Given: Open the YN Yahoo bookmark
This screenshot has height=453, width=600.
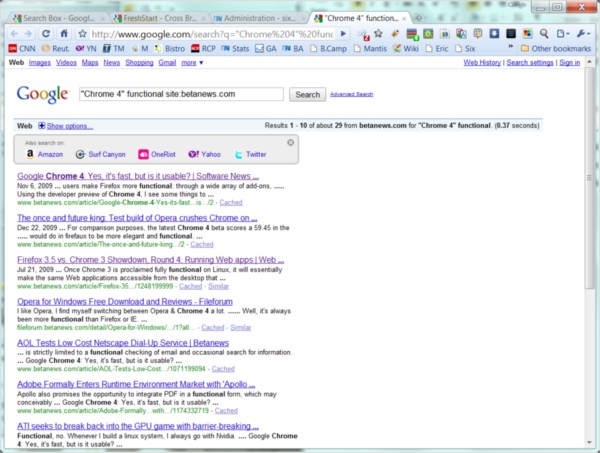Looking at the screenshot, I should click(x=86, y=49).
